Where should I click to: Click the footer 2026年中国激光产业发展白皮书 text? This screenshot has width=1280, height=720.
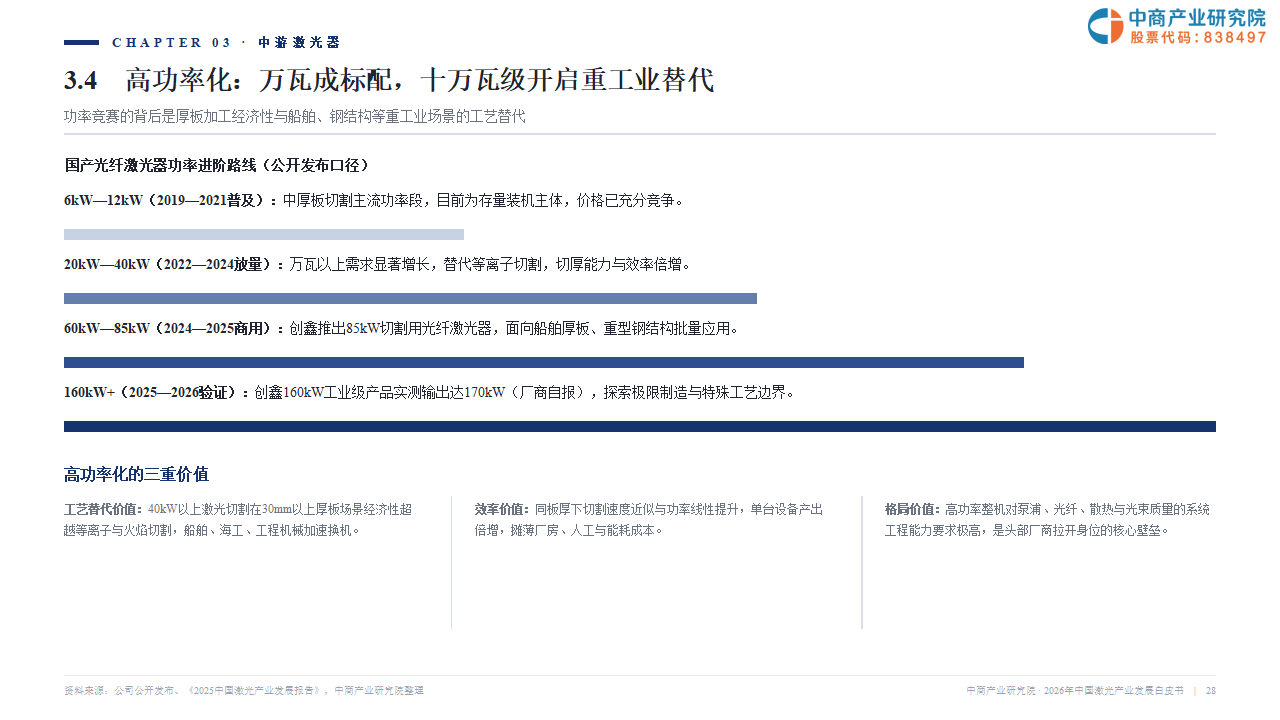click(x=1113, y=690)
